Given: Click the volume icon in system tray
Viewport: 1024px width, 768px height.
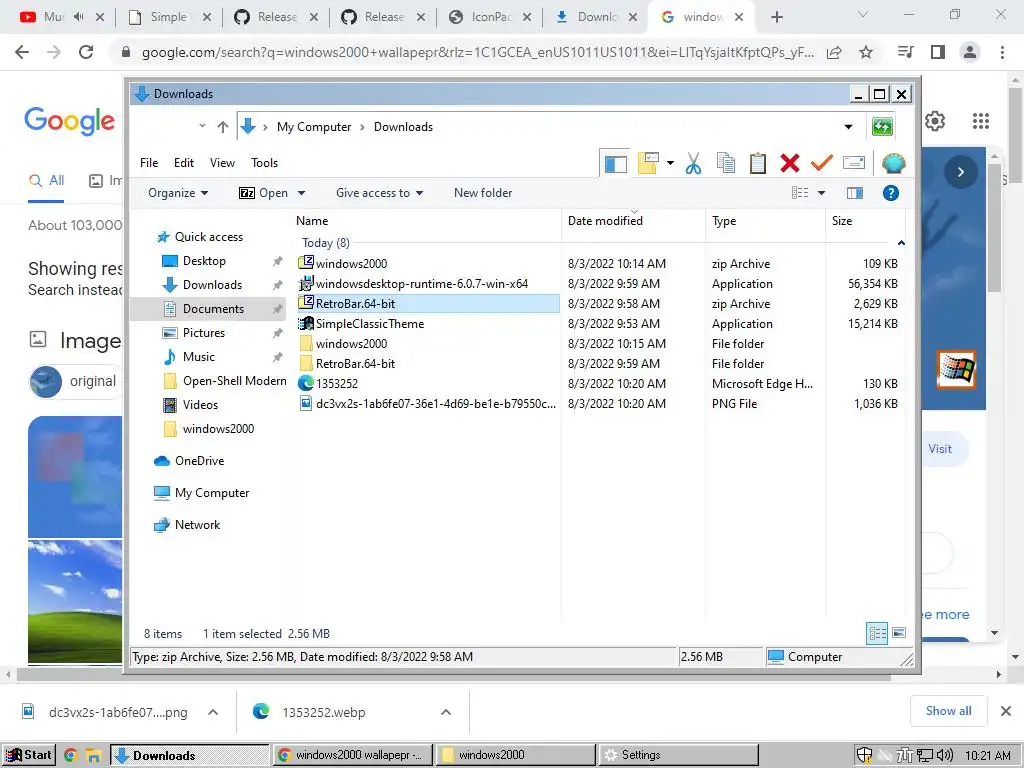Looking at the screenshot, I should click(x=944, y=755).
